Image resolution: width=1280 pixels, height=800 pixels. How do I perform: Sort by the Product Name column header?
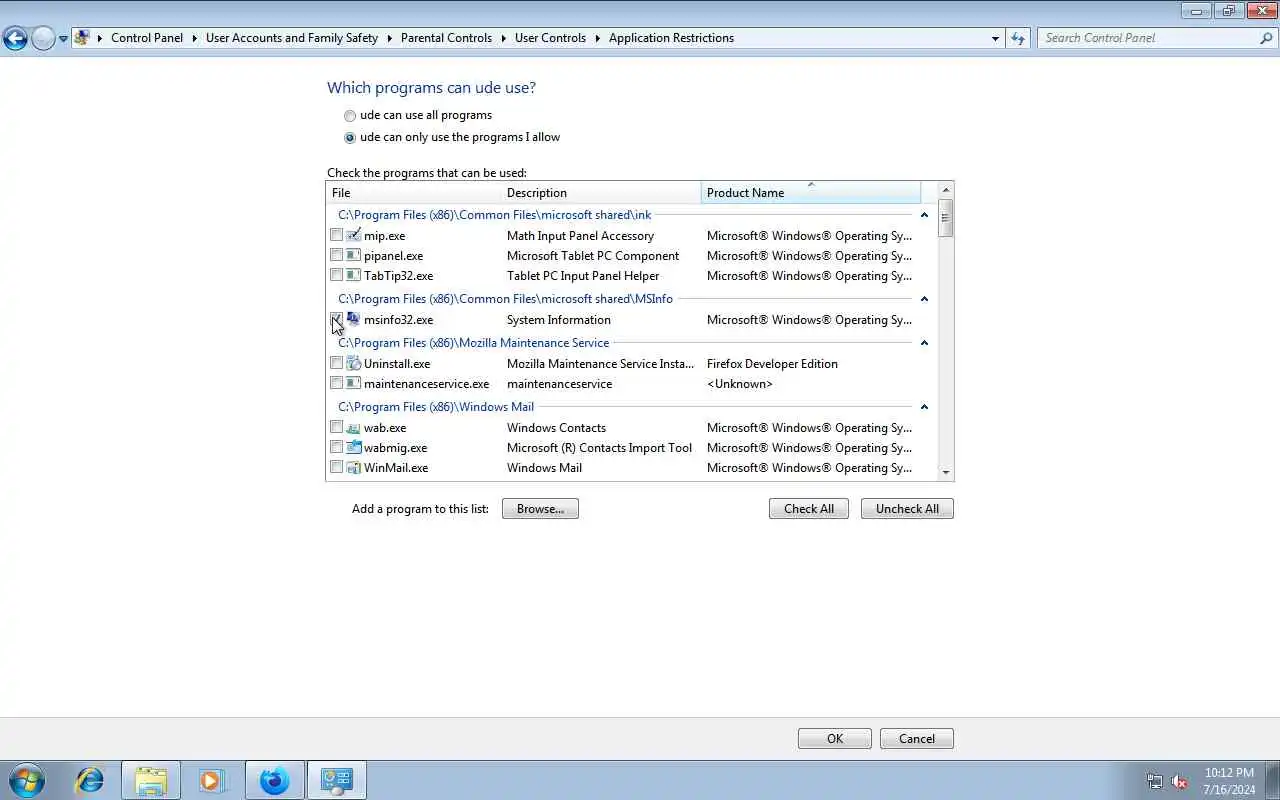[811, 193]
